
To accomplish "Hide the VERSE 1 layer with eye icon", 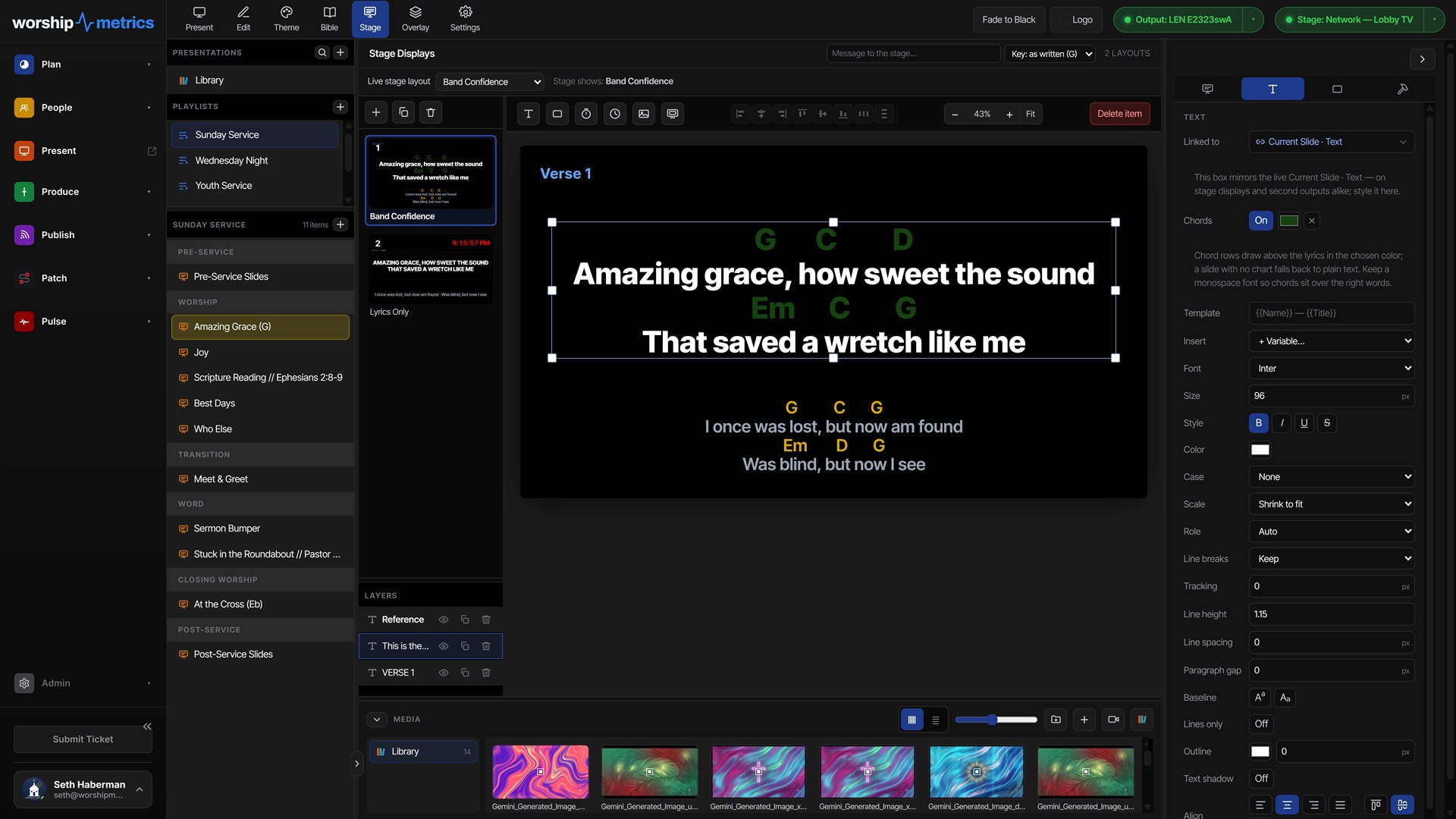I will click(x=444, y=673).
